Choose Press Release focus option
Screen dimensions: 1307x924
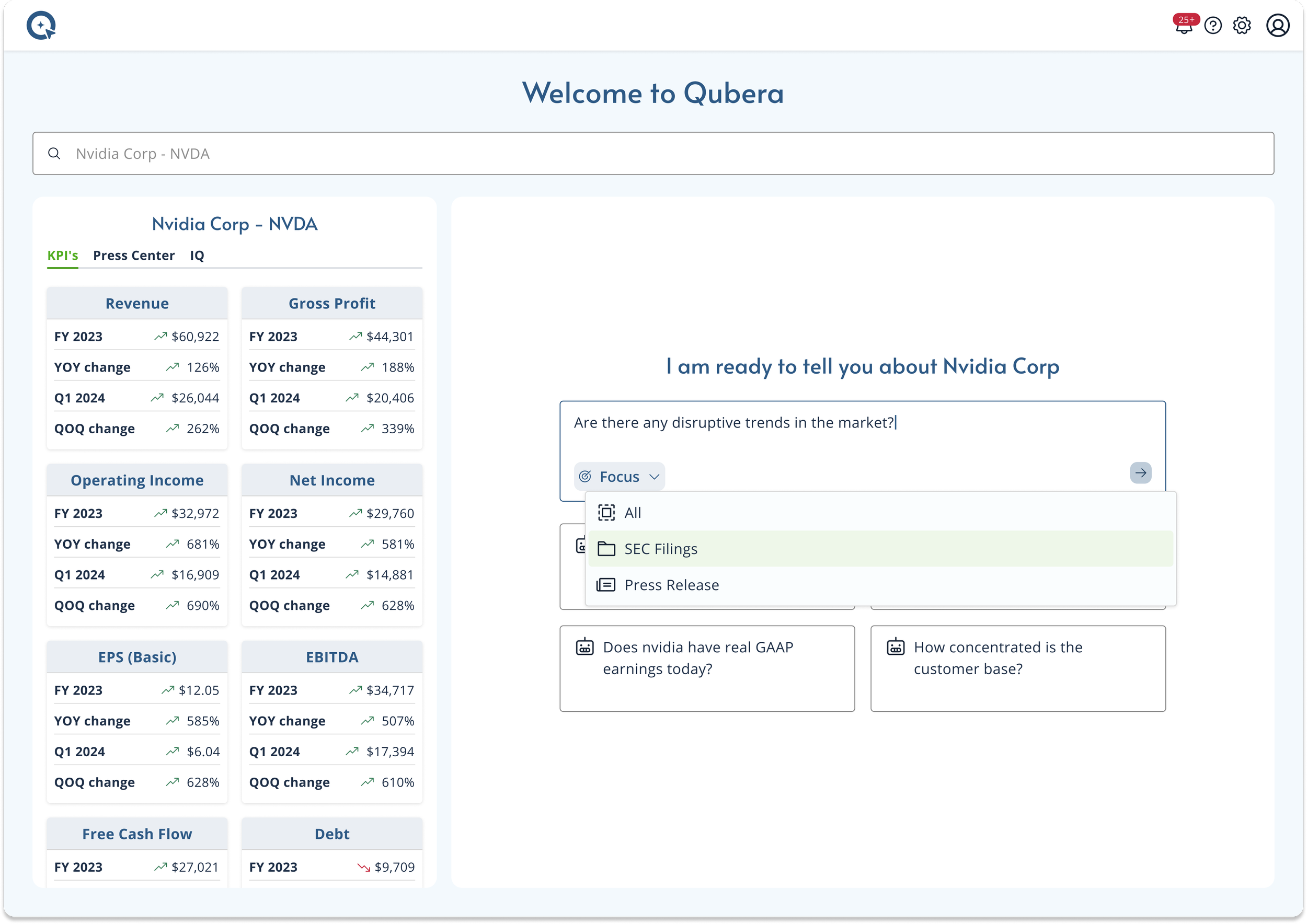(x=671, y=585)
